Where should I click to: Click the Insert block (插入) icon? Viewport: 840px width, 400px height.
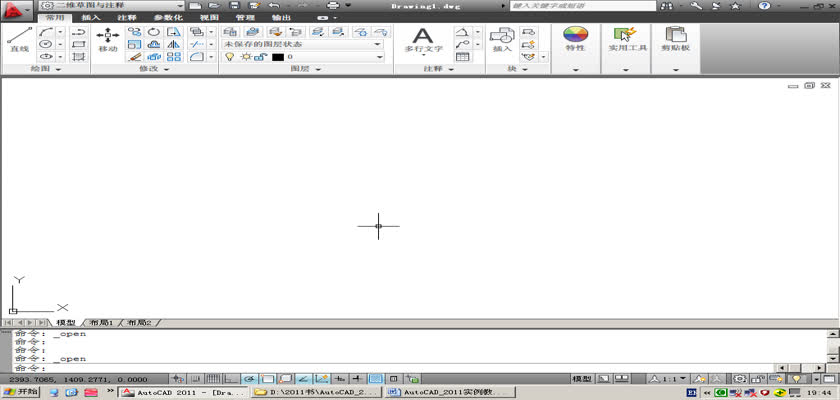502,40
